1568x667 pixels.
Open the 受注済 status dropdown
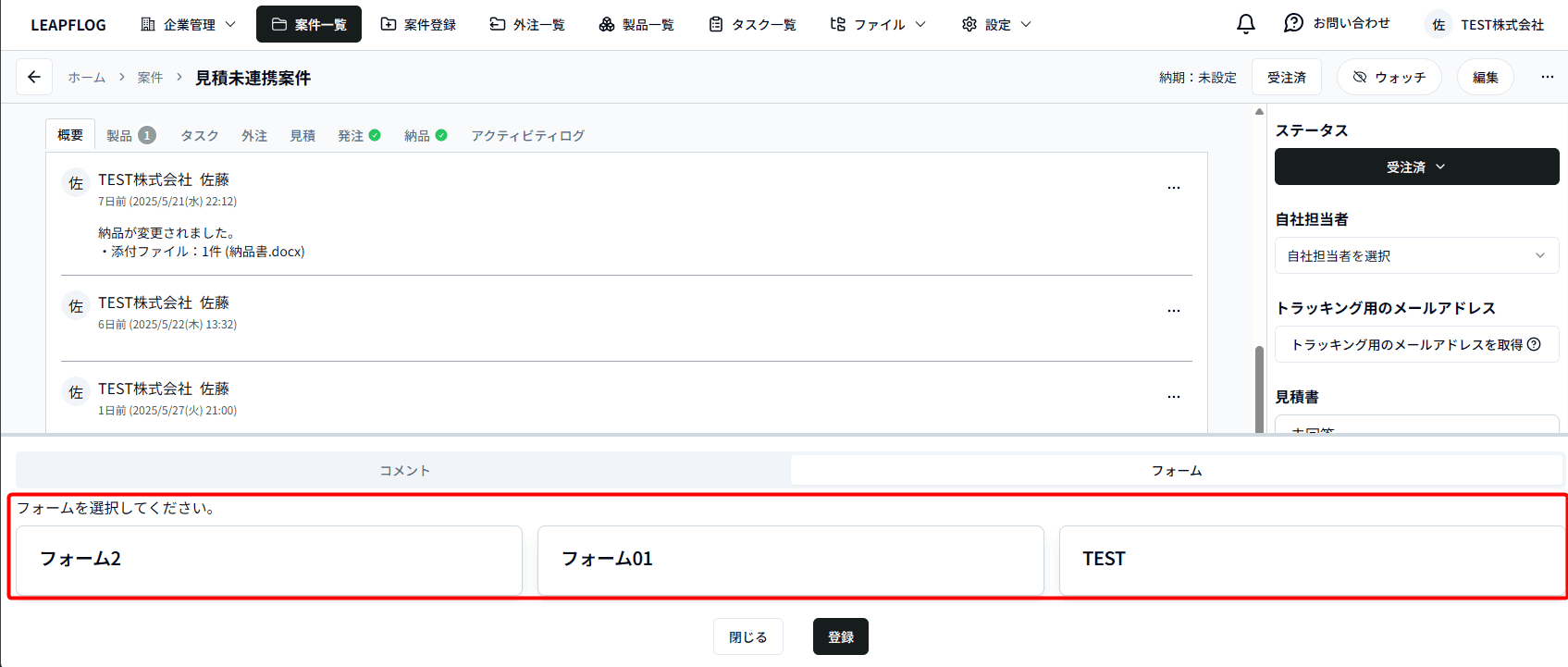click(x=1415, y=167)
